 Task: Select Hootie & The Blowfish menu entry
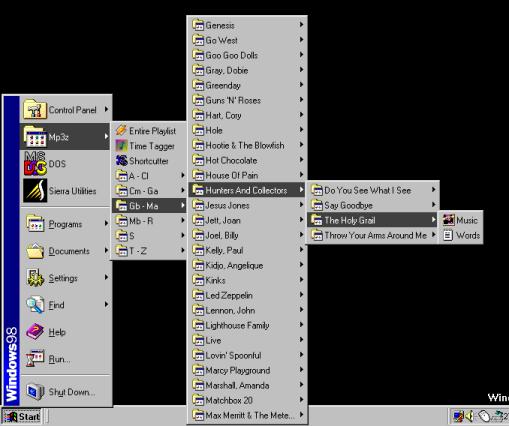(247, 145)
